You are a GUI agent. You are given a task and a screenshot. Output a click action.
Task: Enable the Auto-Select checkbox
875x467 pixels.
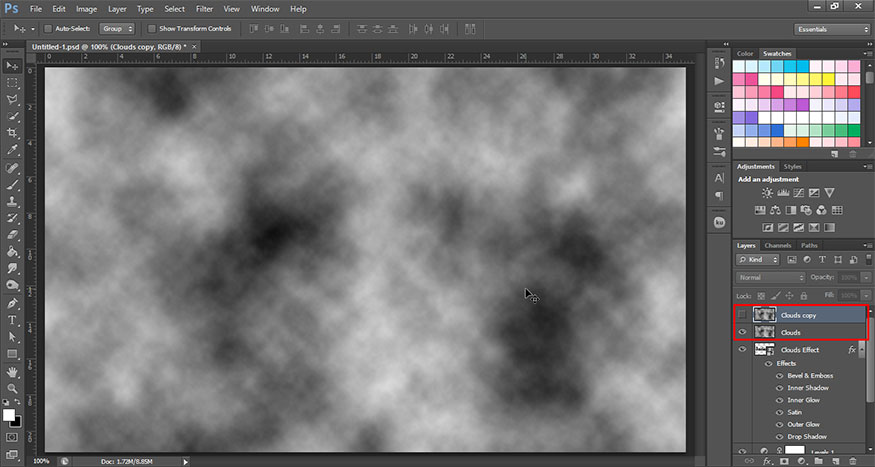pos(48,29)
